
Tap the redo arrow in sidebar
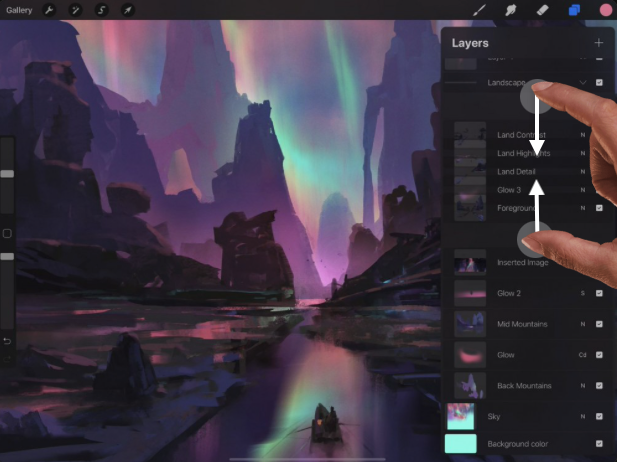7,359
